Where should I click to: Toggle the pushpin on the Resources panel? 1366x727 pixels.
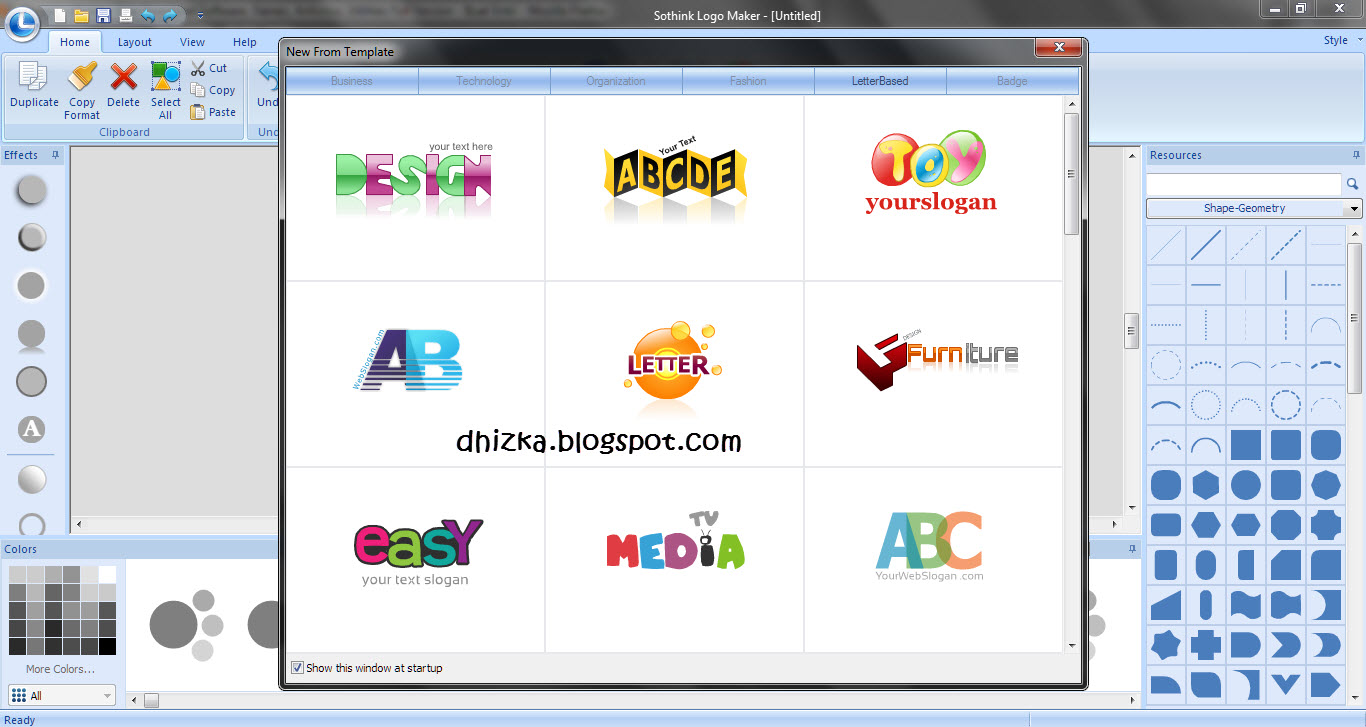[1355, 155]
